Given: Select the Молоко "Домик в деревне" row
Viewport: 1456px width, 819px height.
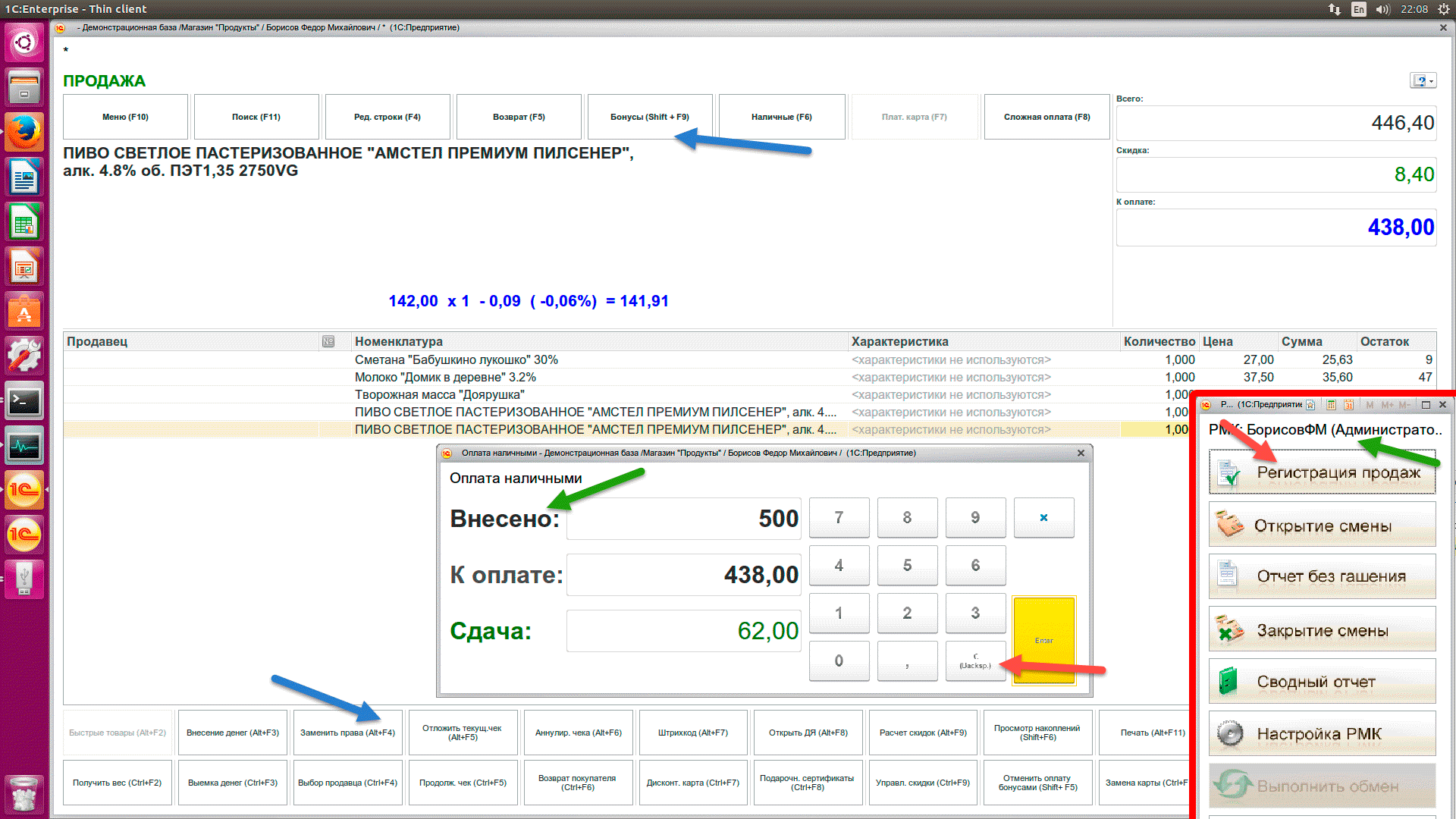Looking at the screenshot, I should tap(445, 377).
